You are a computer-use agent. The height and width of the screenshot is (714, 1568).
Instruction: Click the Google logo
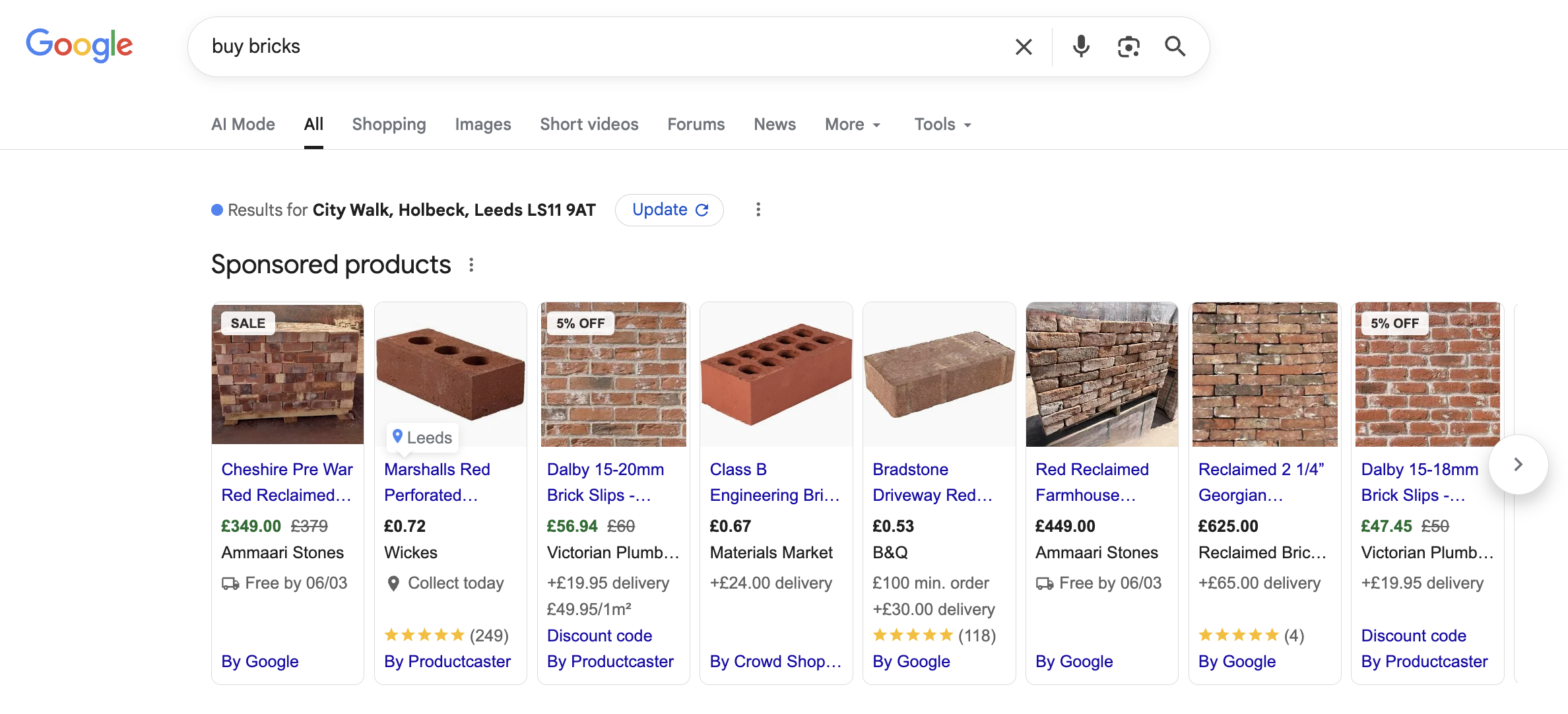pos(79,45)
